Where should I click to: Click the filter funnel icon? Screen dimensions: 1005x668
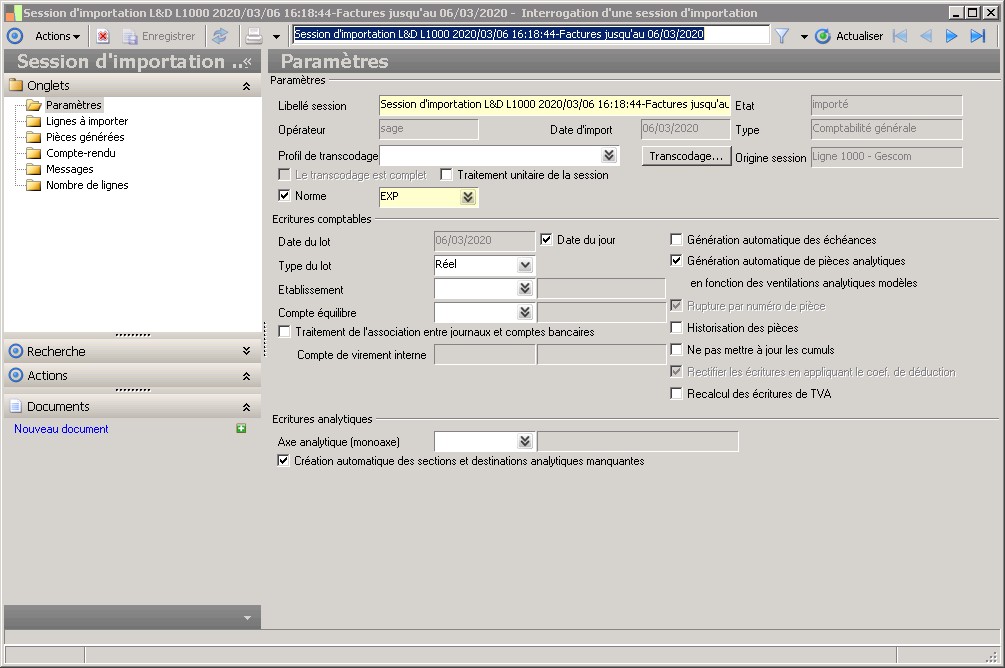[x=782, y=36]
